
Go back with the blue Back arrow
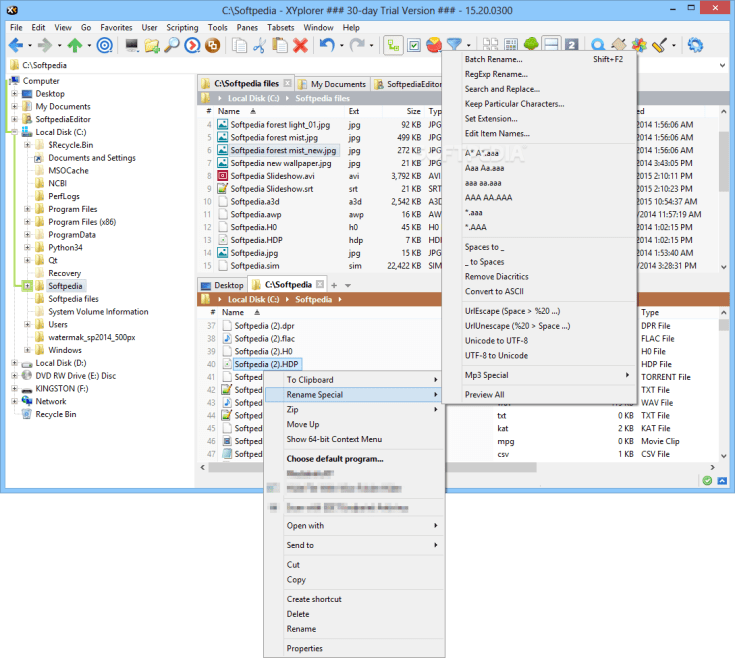click(15, 45)
